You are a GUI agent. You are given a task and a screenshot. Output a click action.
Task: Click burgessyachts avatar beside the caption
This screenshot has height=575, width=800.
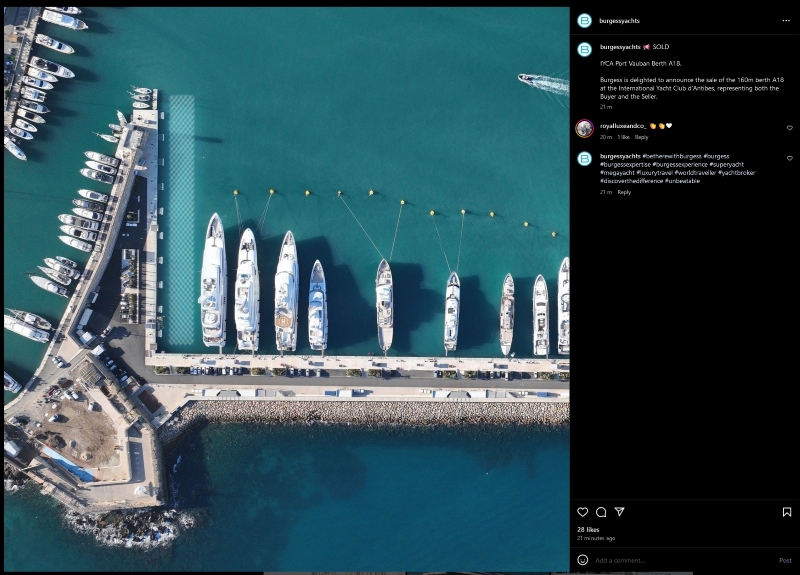[x=584, y=49]
